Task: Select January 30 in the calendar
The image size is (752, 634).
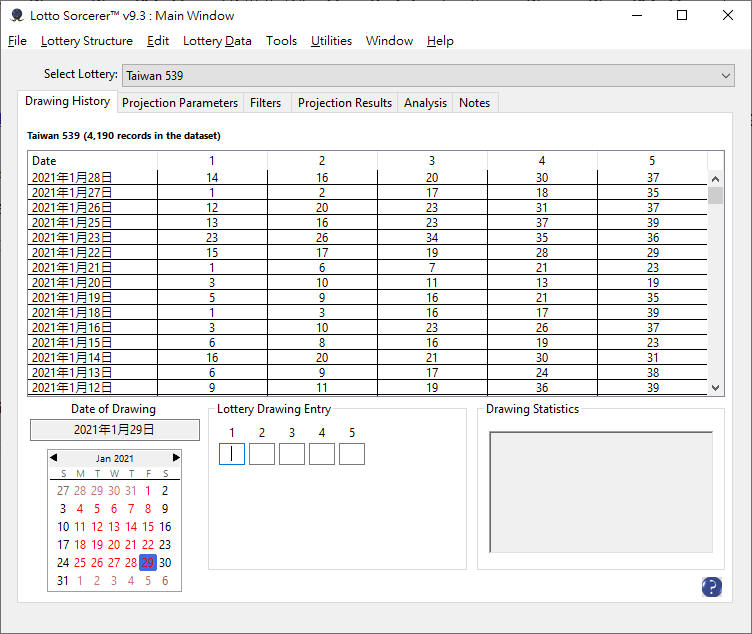Action: tap(165, 562)
